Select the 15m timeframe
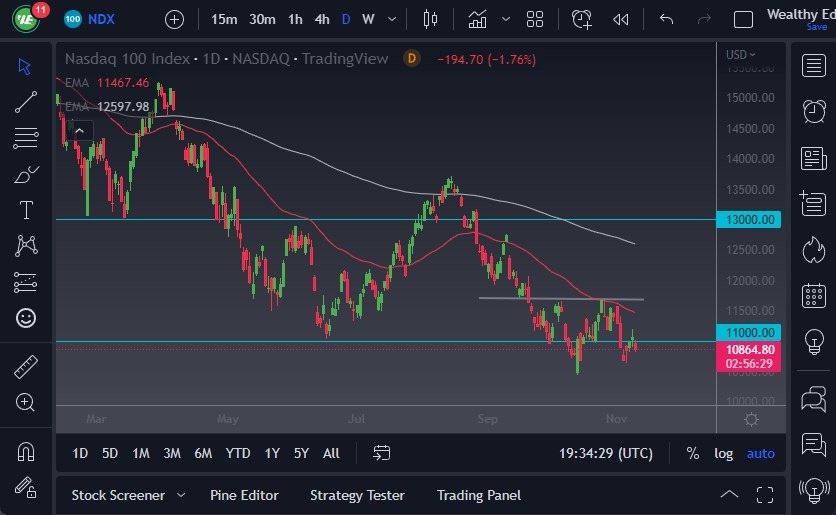836x515 pixels. point(224,20)
